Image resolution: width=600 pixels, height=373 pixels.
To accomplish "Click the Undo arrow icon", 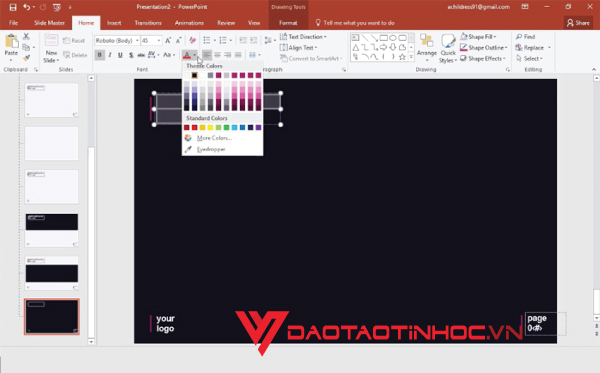I will 26,7.
